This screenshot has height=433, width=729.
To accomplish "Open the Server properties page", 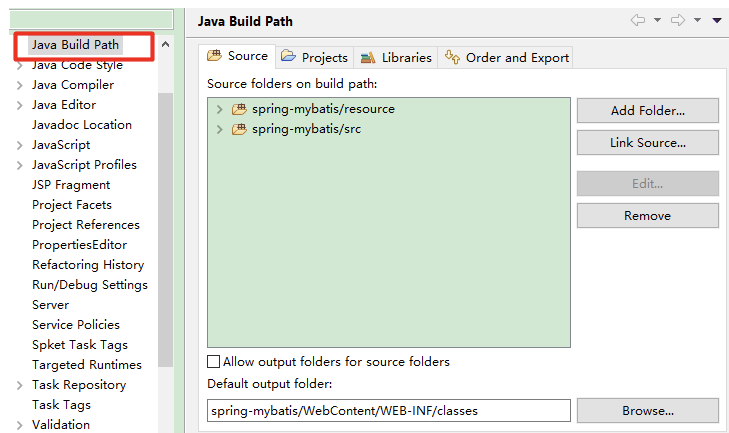I will [51, 305].
